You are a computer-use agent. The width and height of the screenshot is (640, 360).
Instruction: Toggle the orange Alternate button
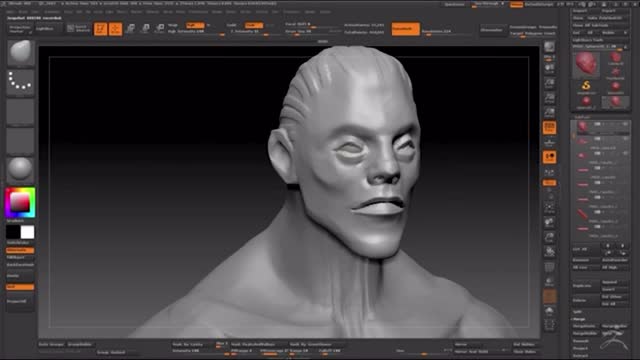point(20,251)
